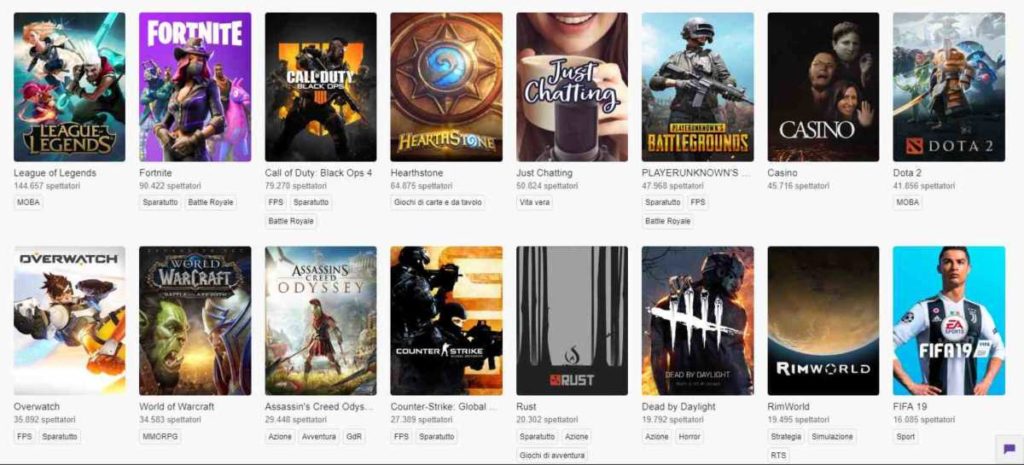Click the Hearthstone box art

tap(446, 87)
